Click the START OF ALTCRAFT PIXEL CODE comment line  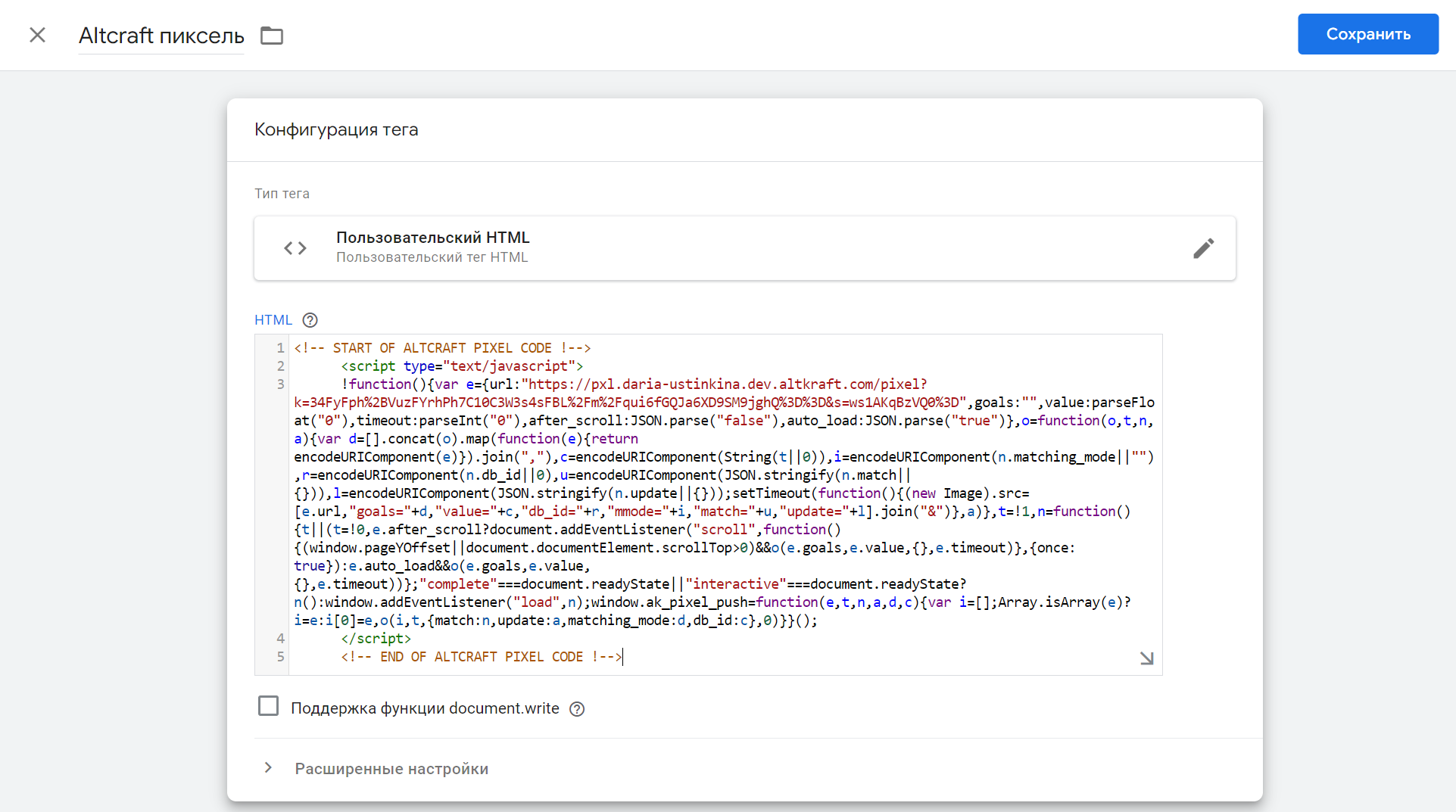coord(442,348)
